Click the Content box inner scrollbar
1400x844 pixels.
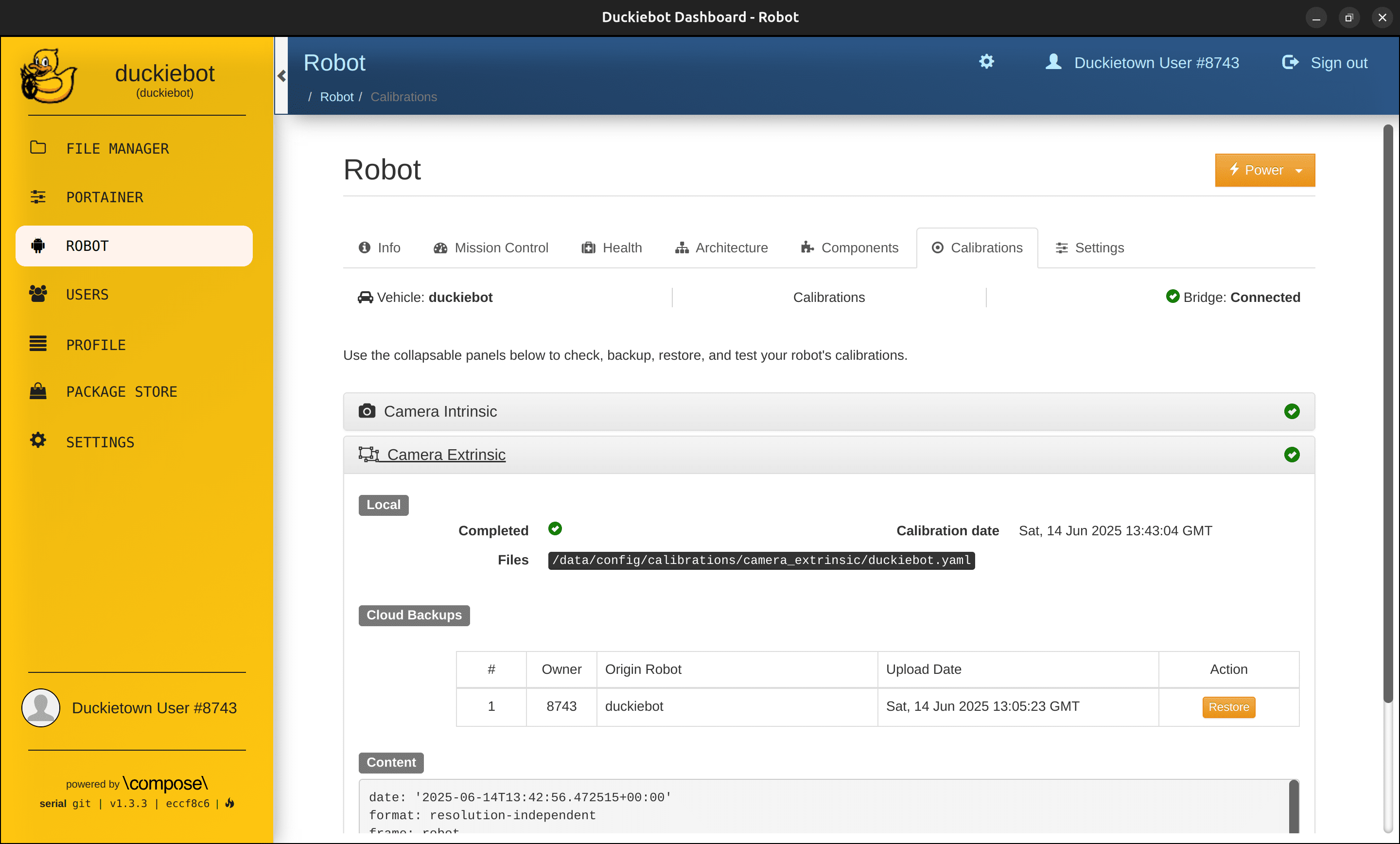1294,807
